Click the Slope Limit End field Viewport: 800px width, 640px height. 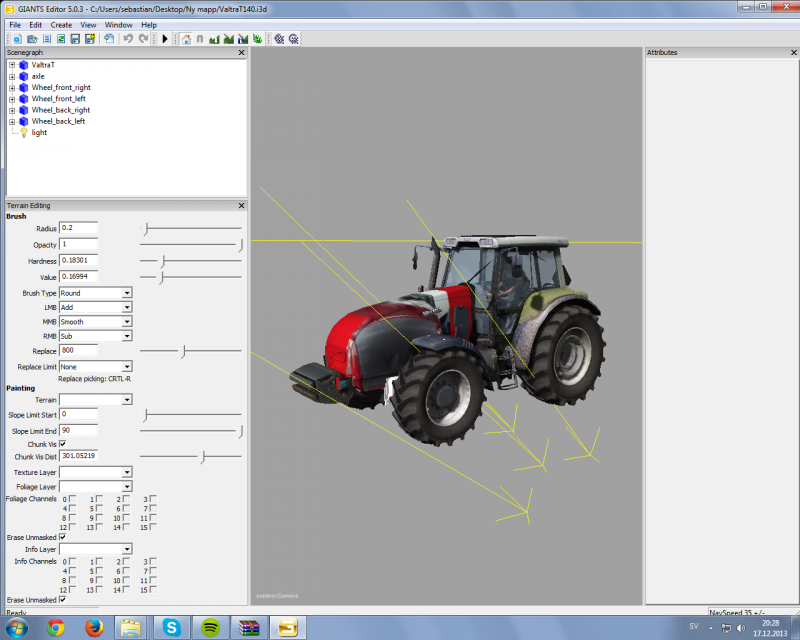79,431
